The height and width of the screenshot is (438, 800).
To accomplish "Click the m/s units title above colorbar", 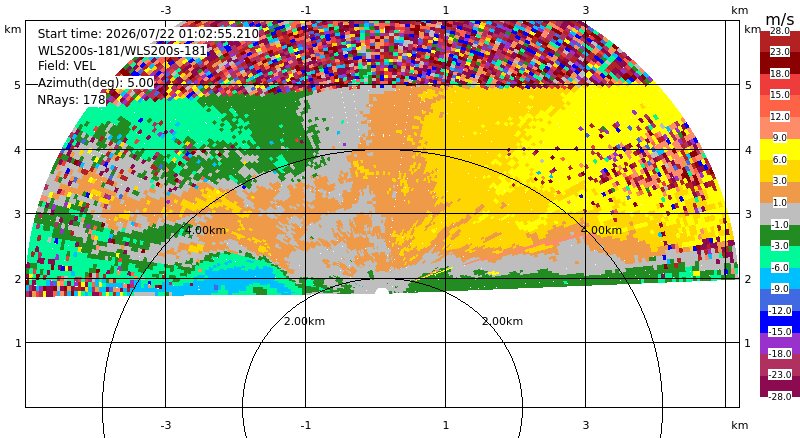I will pyautogui.click(x=780, y=19).
